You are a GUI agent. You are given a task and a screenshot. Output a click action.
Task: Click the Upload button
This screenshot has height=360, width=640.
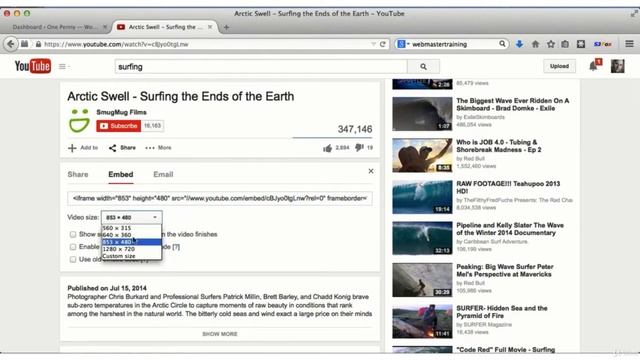559,66
